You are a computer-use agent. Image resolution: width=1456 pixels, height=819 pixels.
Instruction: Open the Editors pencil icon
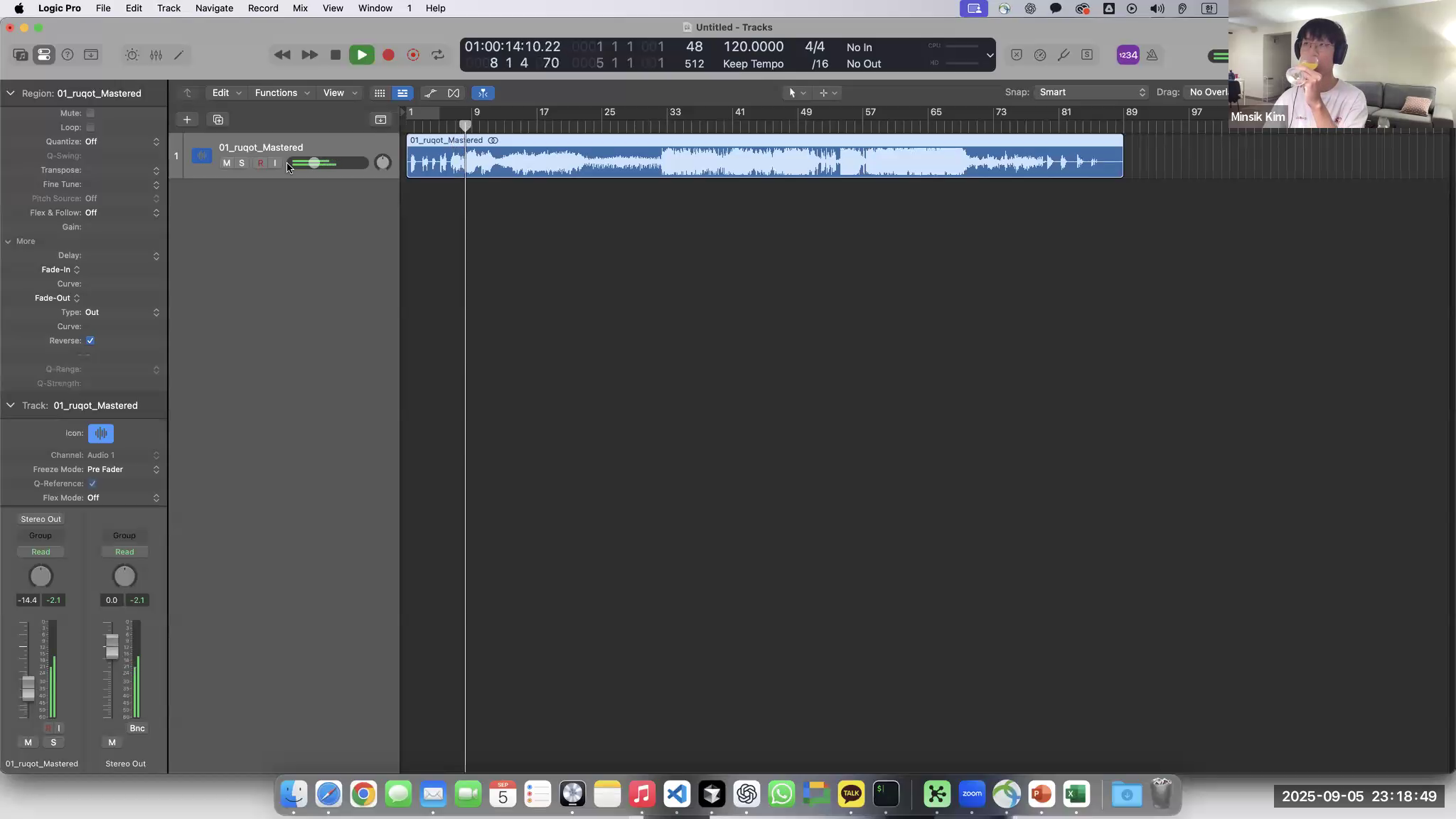tap(179, 55)
